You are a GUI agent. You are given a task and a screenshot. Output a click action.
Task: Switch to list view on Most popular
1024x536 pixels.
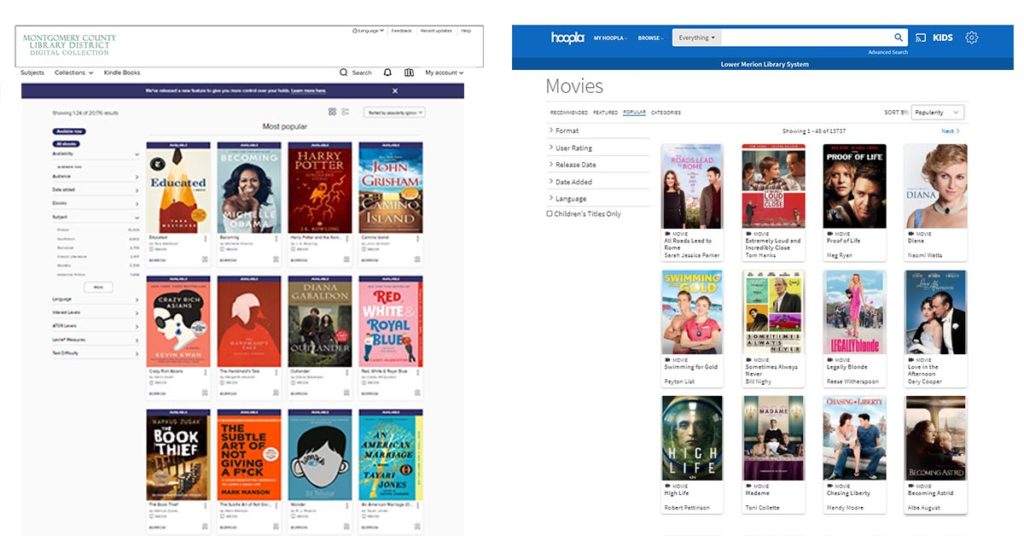(x=345, y=112)
